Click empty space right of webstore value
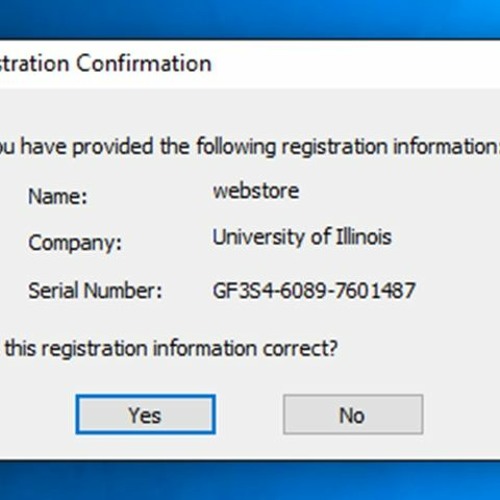 (400, 191)
